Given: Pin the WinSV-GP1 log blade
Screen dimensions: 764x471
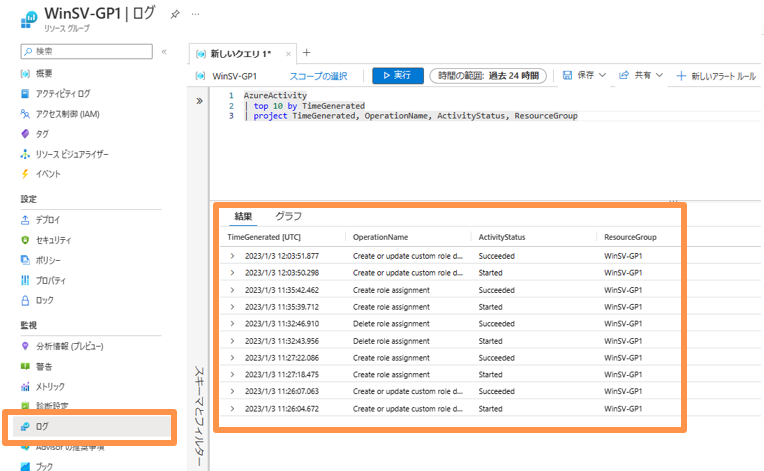Looking at the screenshot, I should (175, 15).
